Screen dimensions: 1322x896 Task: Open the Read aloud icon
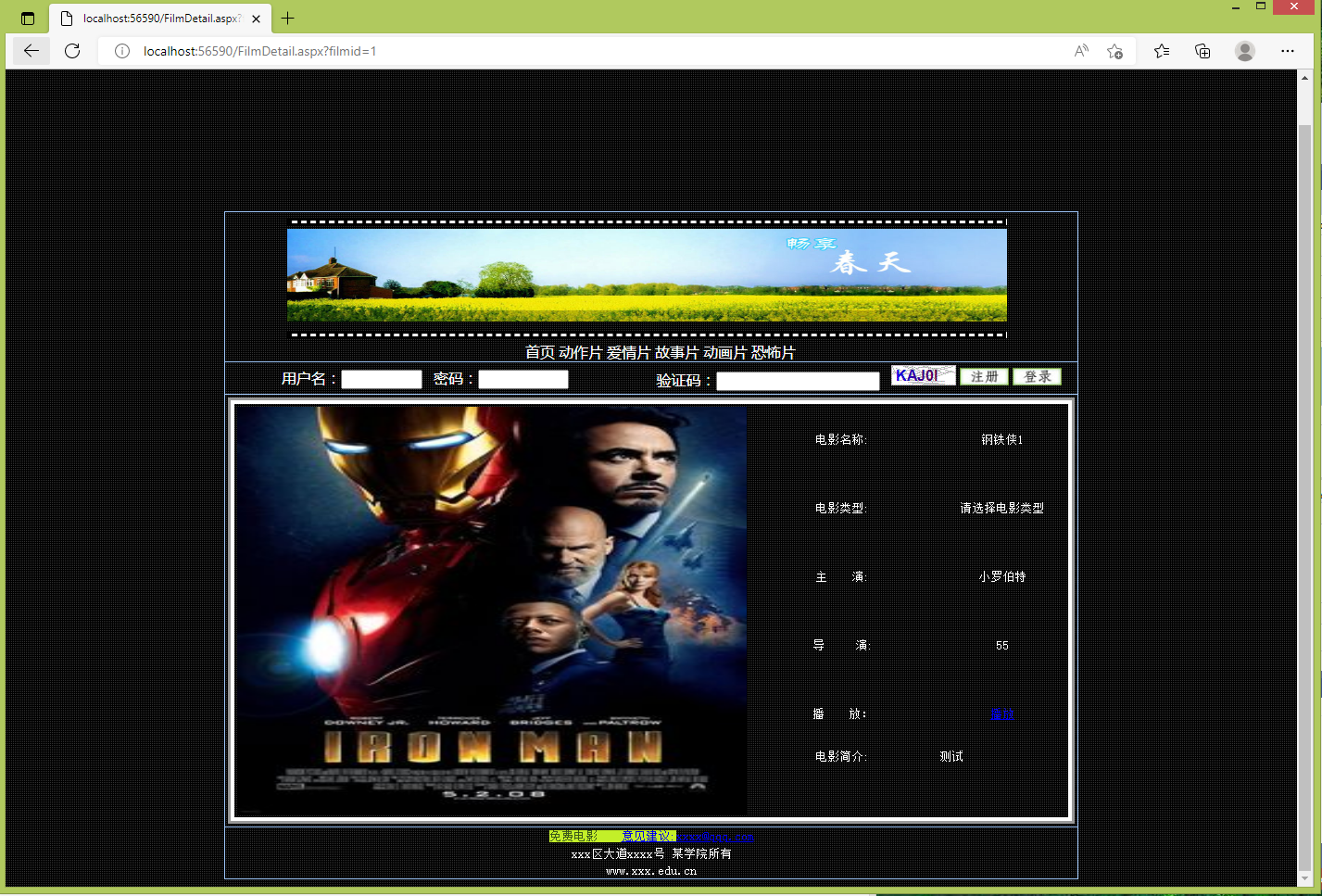[x=1081, y=51]
